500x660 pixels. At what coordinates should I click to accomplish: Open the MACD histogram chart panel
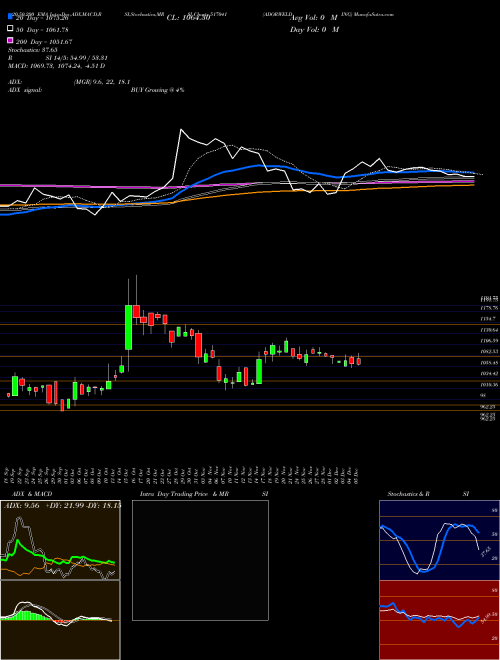click(60, 620)
